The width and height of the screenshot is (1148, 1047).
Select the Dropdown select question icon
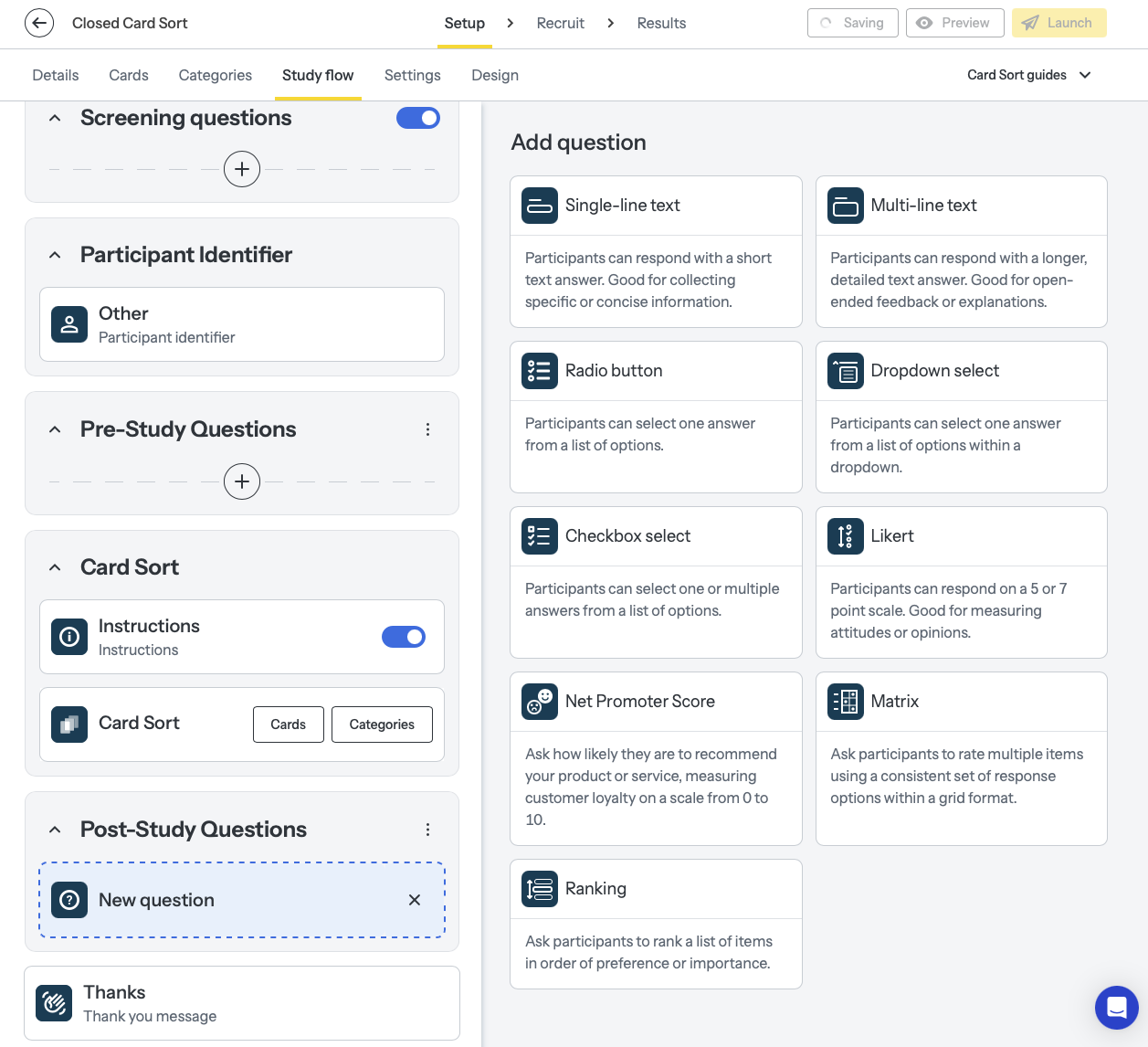(x=846, y=371)
